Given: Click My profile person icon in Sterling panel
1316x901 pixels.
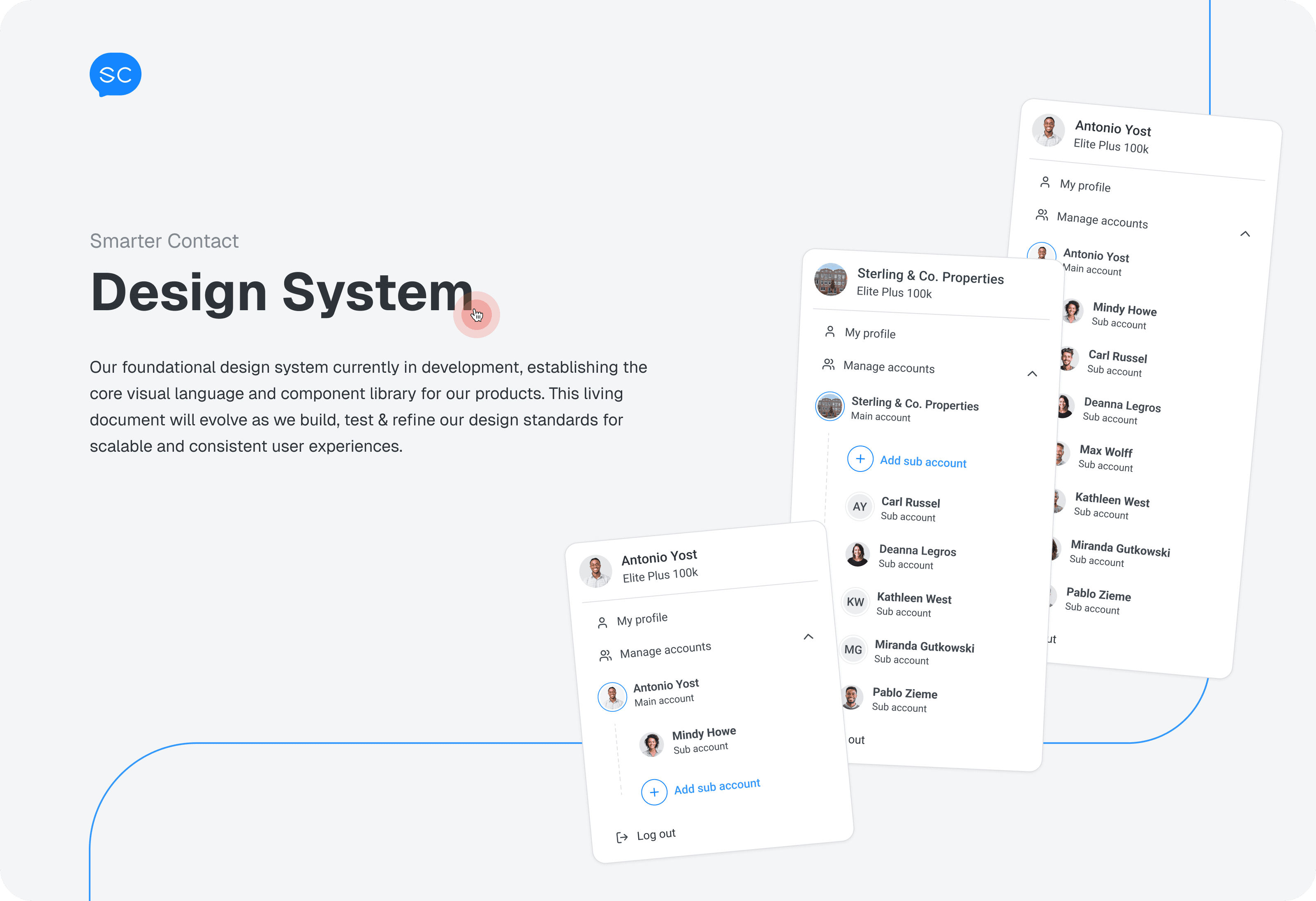Looking at the screenshot, I should coord(830,332).
